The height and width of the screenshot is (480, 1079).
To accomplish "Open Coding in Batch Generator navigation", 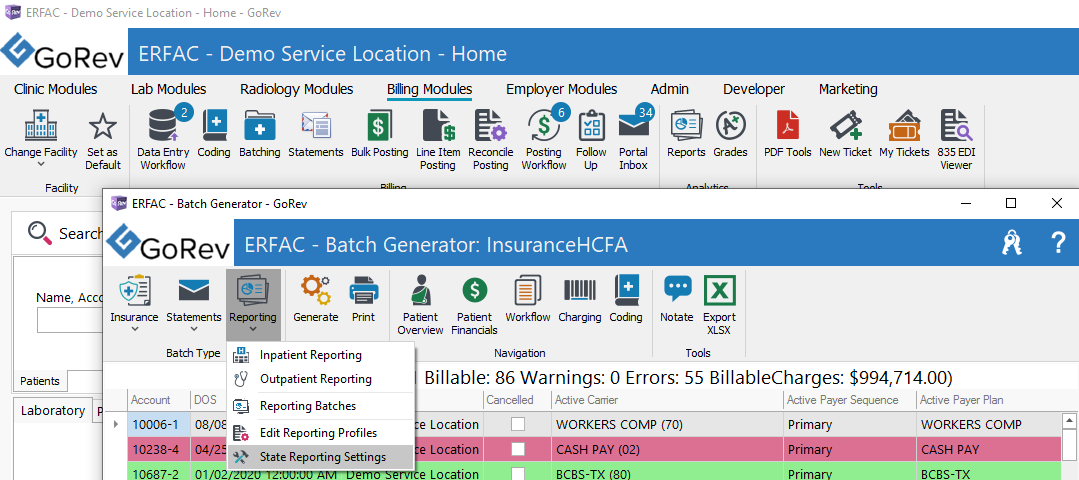I will click(626, 299).
